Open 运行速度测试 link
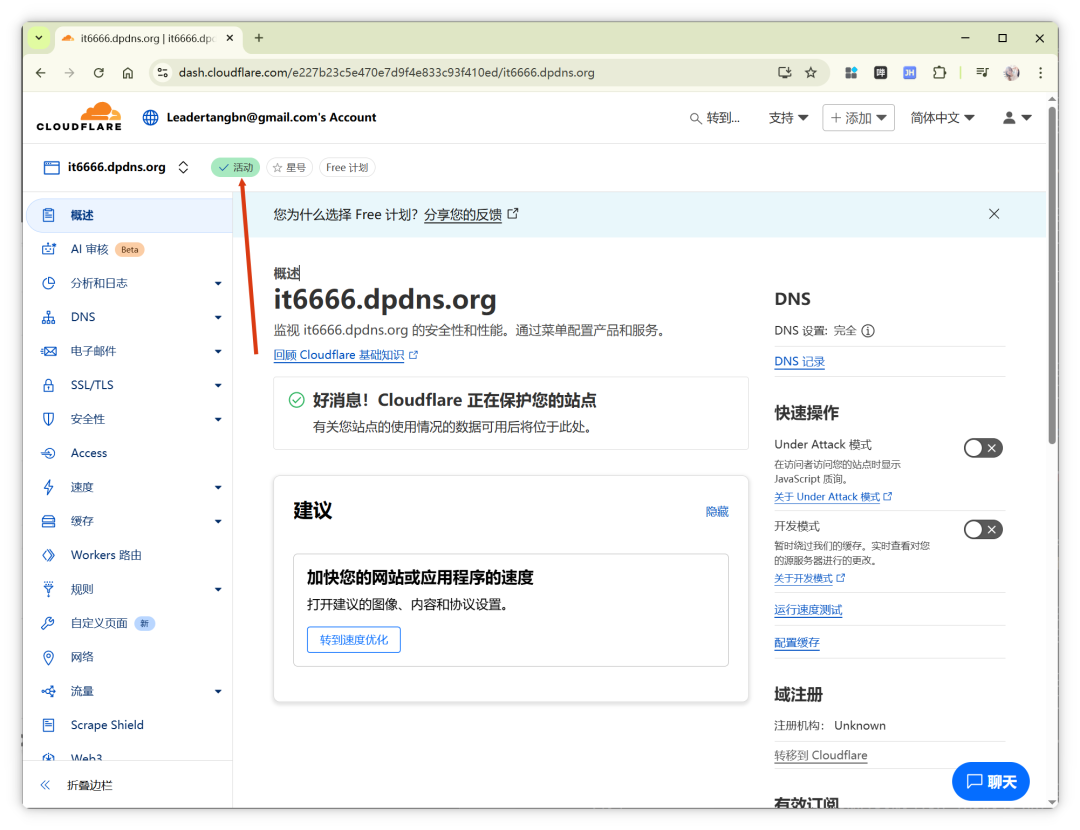This screenshot has width=1080, height=830. (x=808, y=610)
